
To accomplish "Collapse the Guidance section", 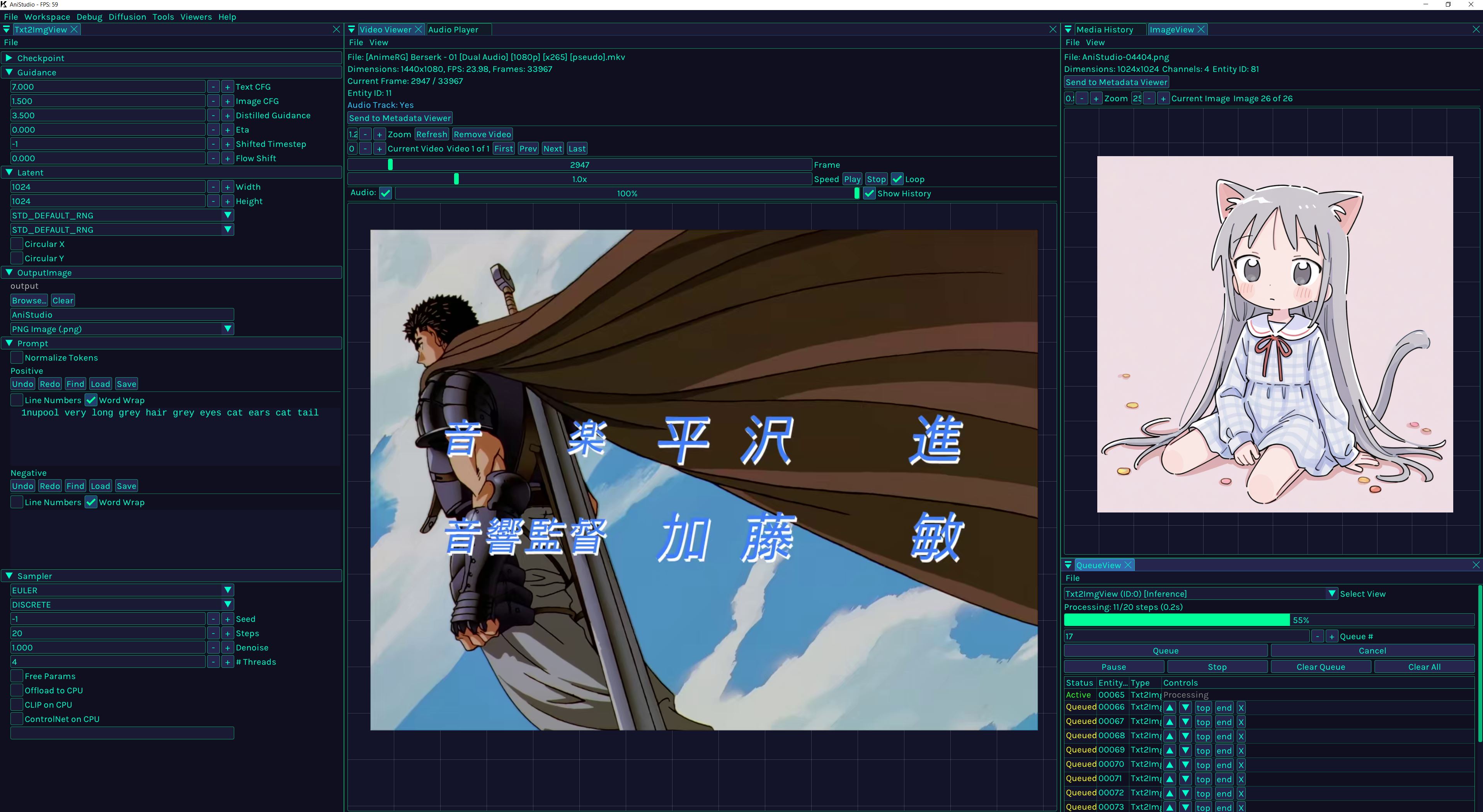I will (x=172, y=73).
